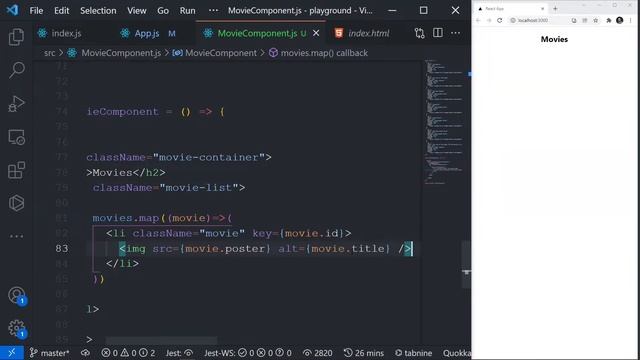Expand the movies.map() callback breadcrumb
This screenshot has height=360, width=640.
pyautogui.click(x=324, y=53)
